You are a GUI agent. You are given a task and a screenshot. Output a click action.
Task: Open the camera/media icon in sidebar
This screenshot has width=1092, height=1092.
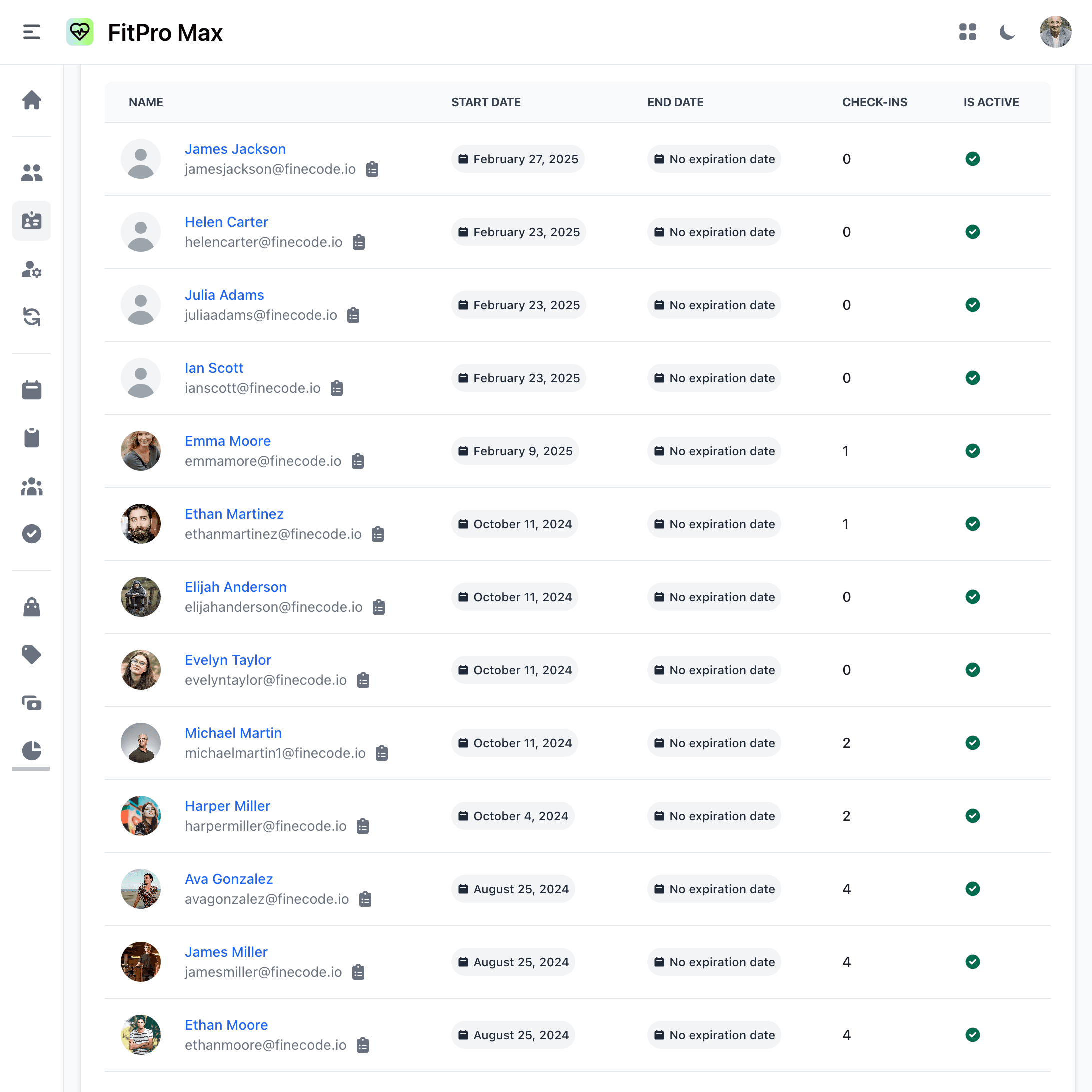click(32, 703)
